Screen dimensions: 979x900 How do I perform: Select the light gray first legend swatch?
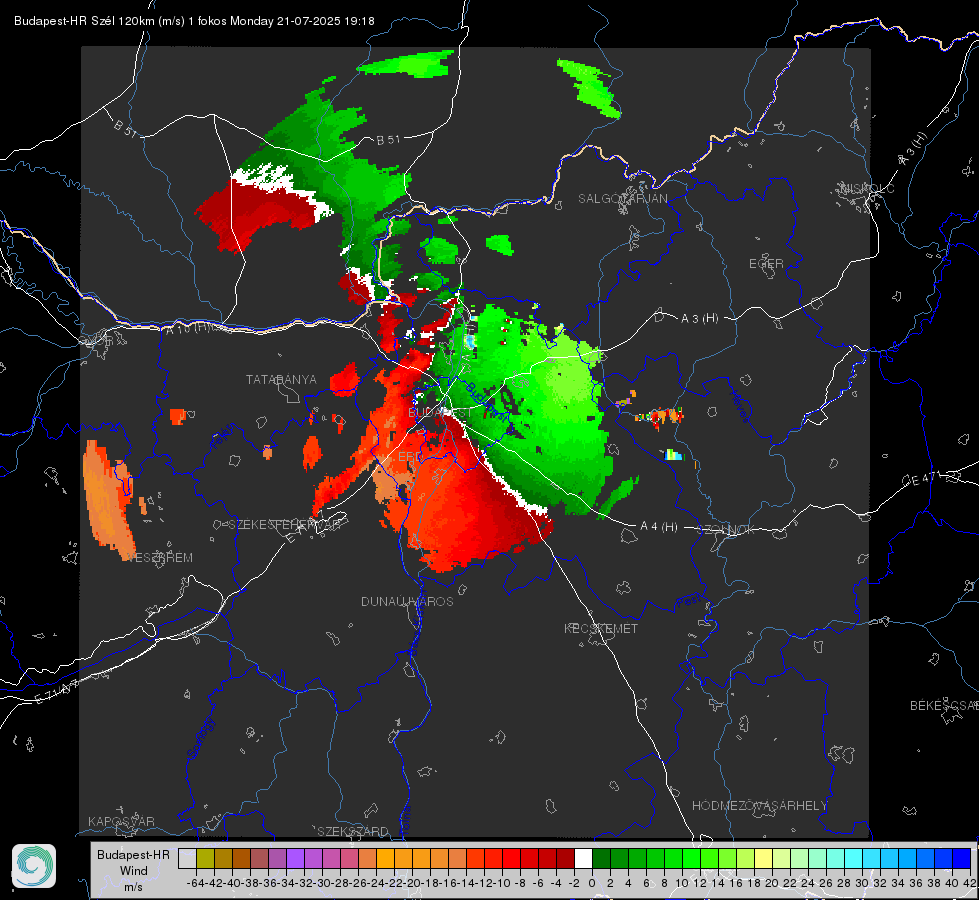pos(187,859)
